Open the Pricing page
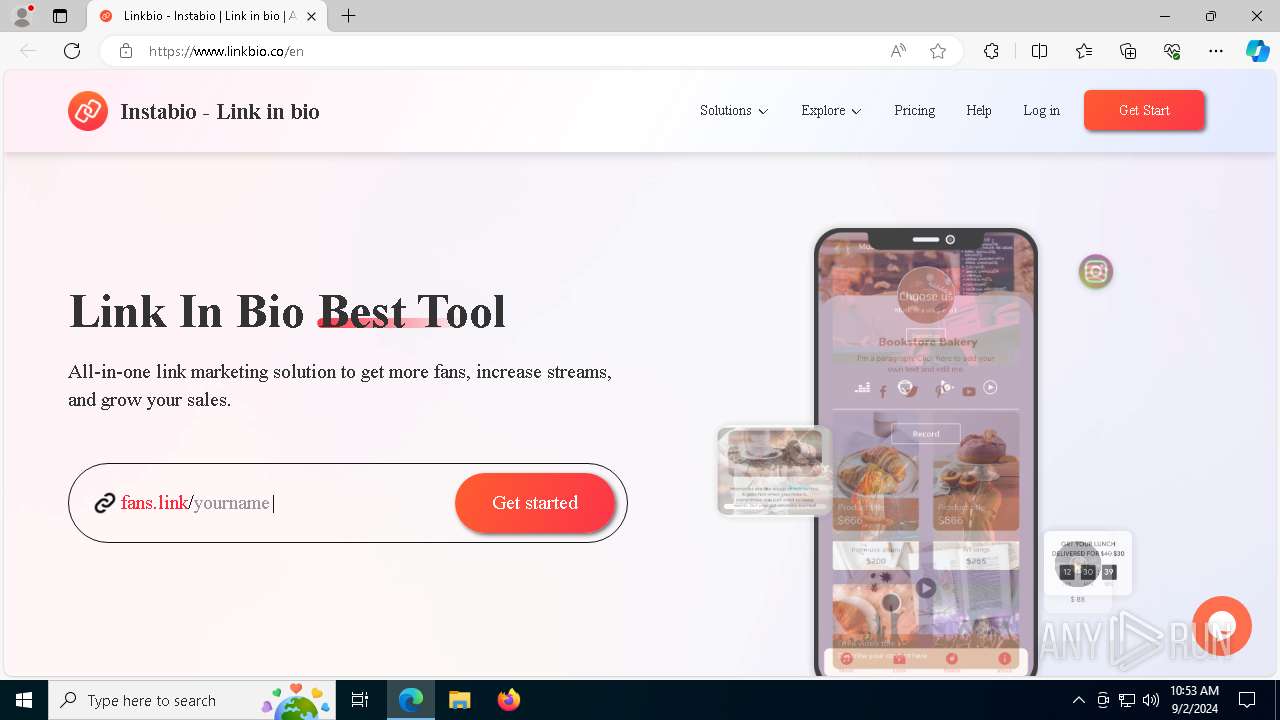Viewport: 1280px width, 720px height. coord(914,111)
